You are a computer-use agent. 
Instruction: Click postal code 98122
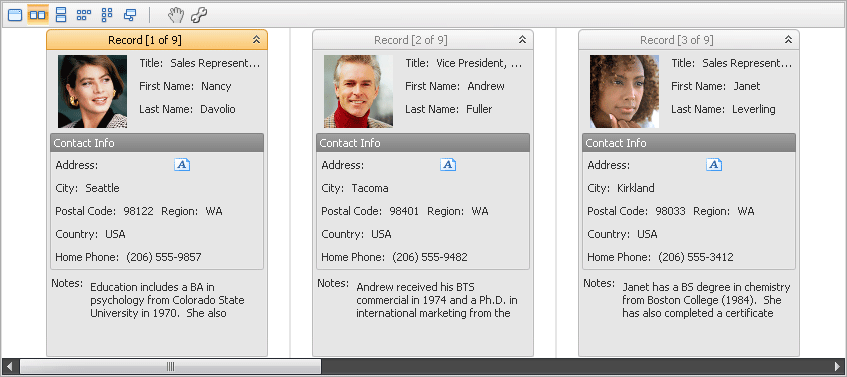pyautogui.click(x=138, y=211)
